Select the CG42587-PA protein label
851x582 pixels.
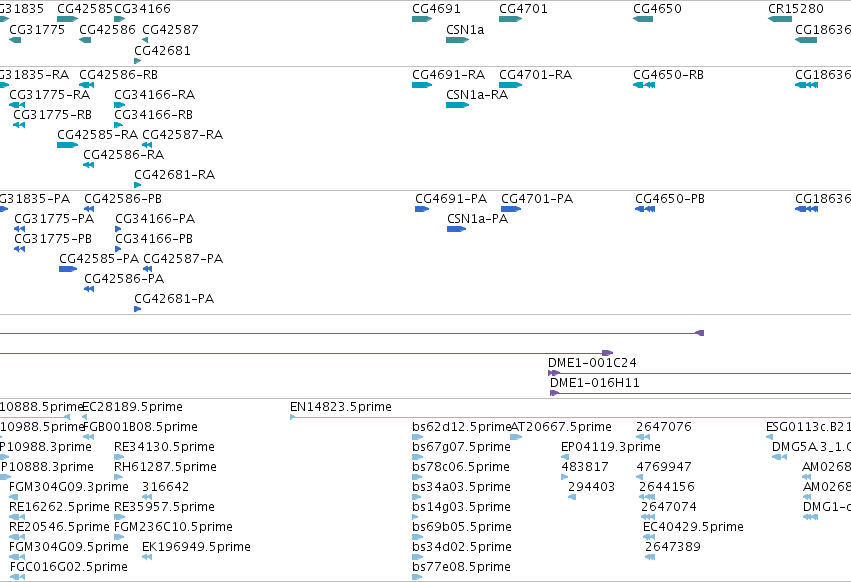coord(183,258)
